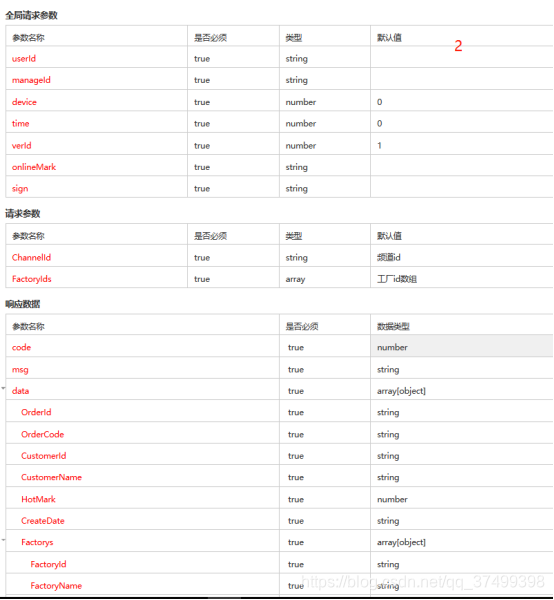This screenshot has width=554, height=600.
Task: Select 参数名称 header in global parameters table
Action: coord(28,38)
